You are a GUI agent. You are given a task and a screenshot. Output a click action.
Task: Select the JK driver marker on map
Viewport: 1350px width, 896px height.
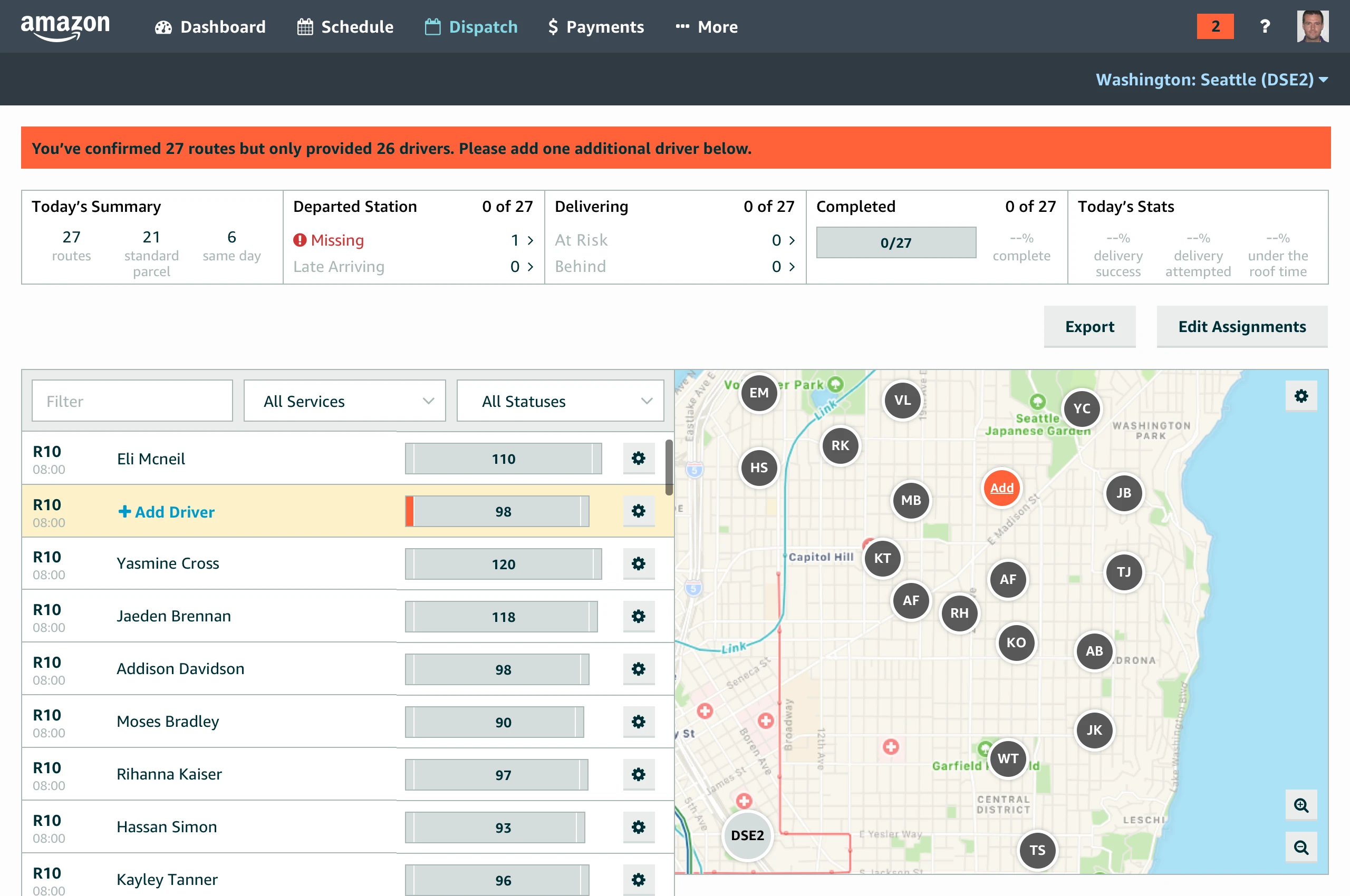point(1094,730)
